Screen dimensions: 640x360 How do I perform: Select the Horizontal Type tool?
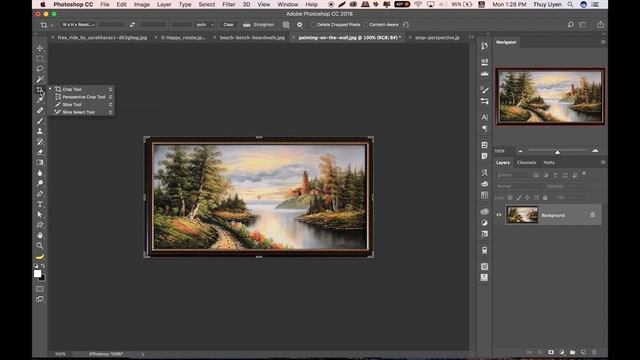coord(40,204)
